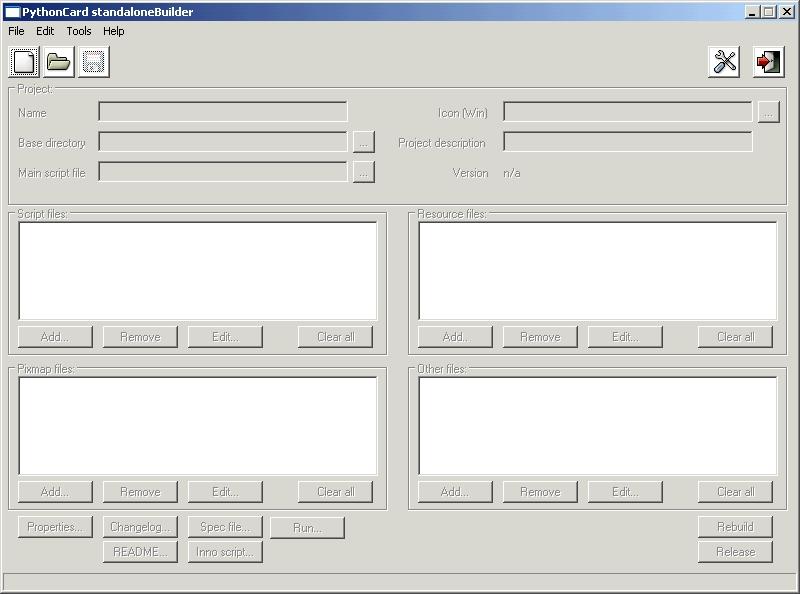Click Remove under Other files
800x594 pixels.
point(540,492)
